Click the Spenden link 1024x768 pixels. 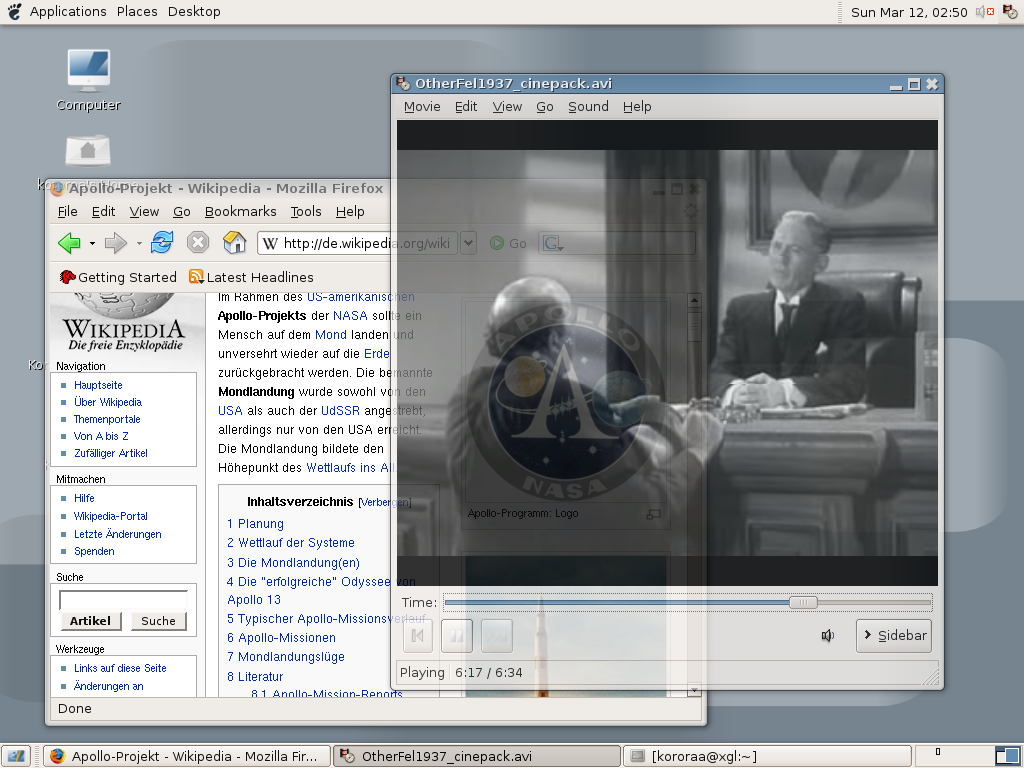94,551
